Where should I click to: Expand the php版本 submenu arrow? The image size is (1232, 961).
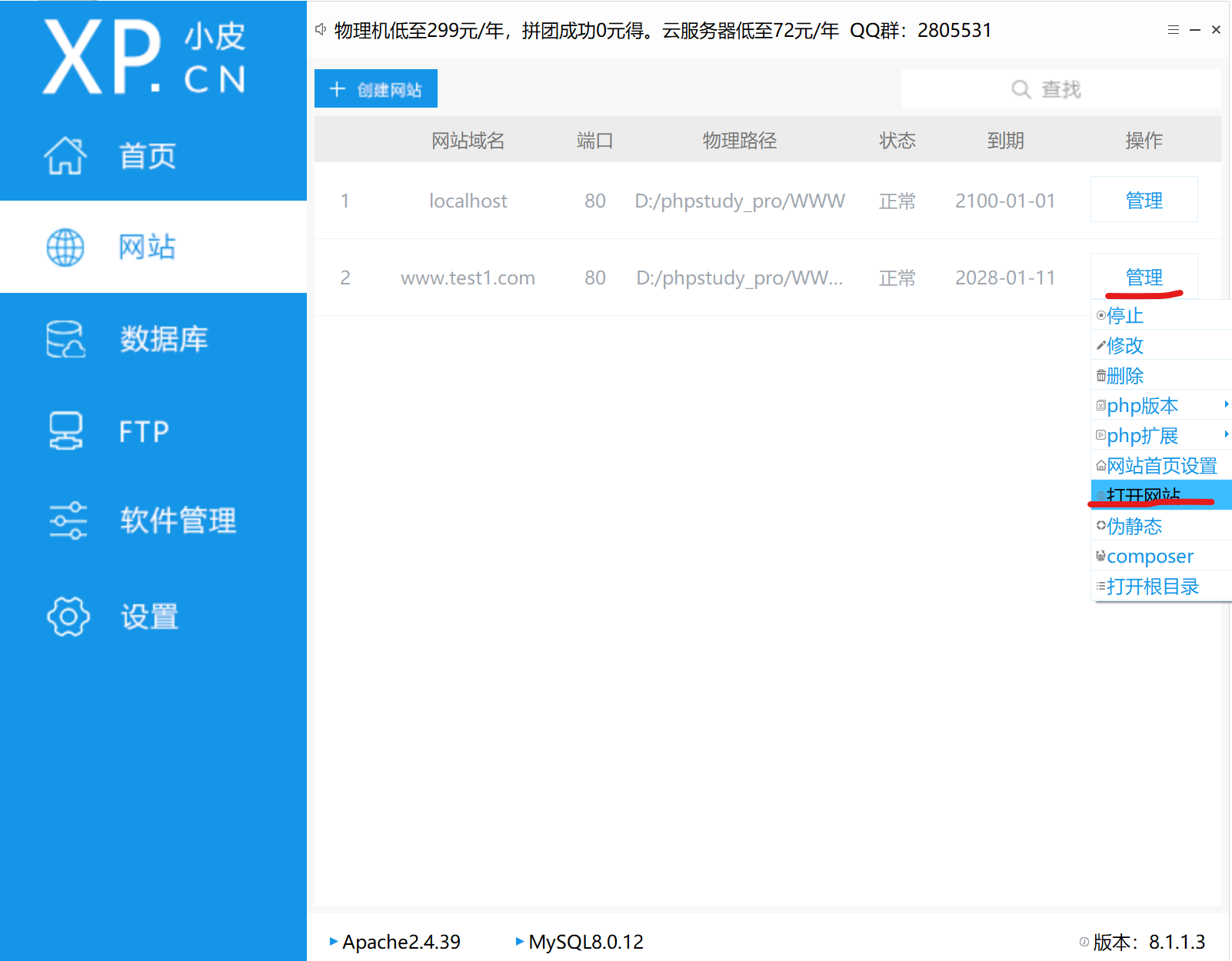(x=1226, y=405)
